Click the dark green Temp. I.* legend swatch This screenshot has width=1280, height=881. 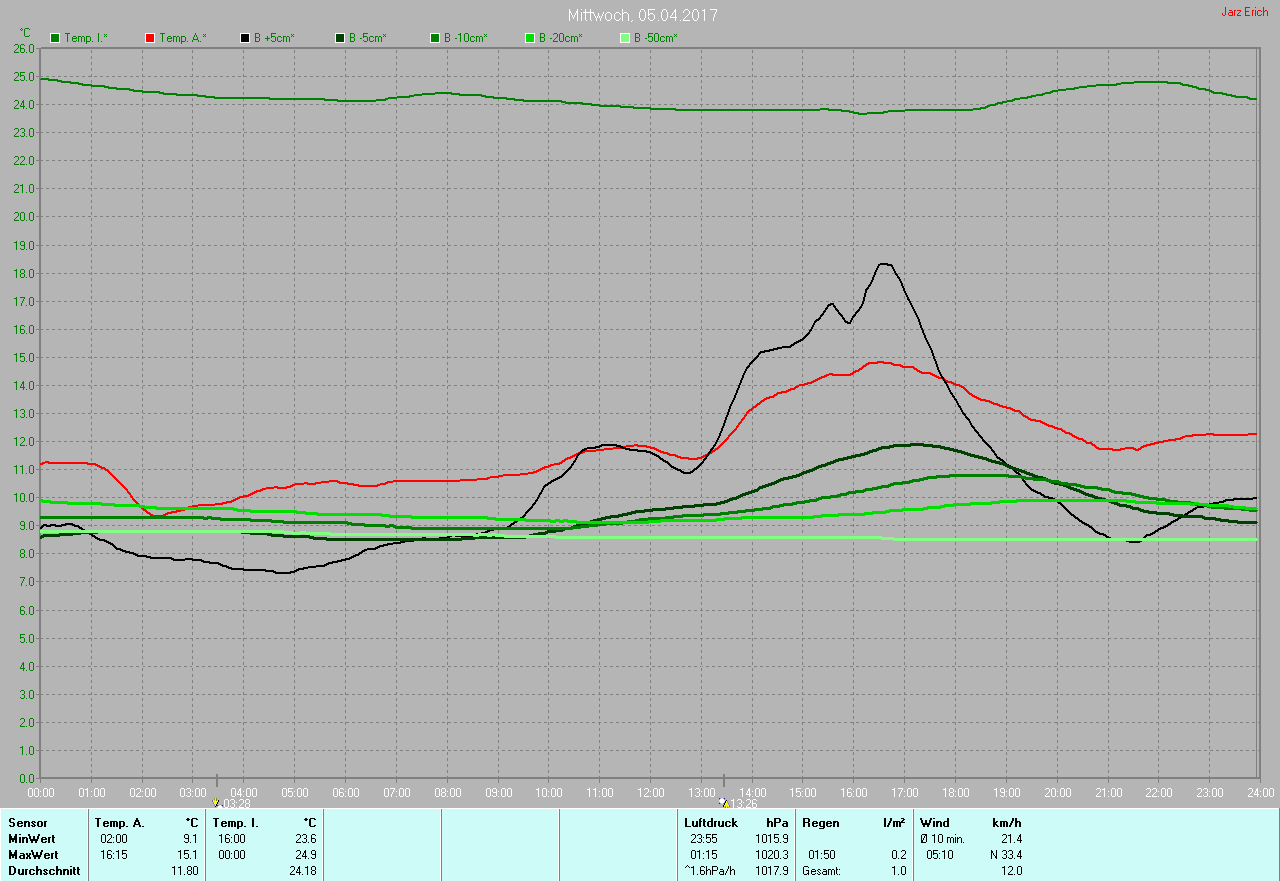point(55,38)
